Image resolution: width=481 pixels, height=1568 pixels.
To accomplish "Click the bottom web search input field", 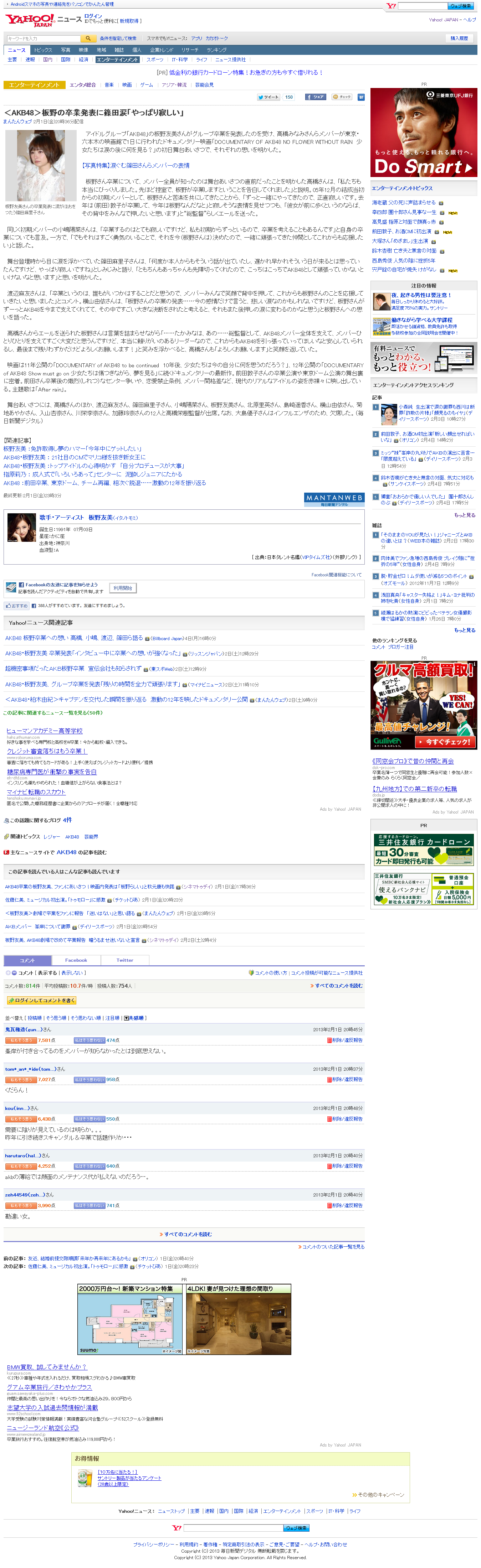I will pos(233,1528).
